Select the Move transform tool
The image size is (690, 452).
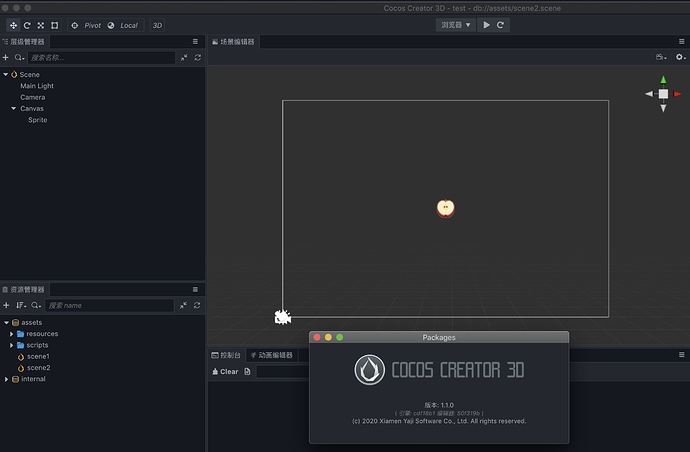pos(13,26)
